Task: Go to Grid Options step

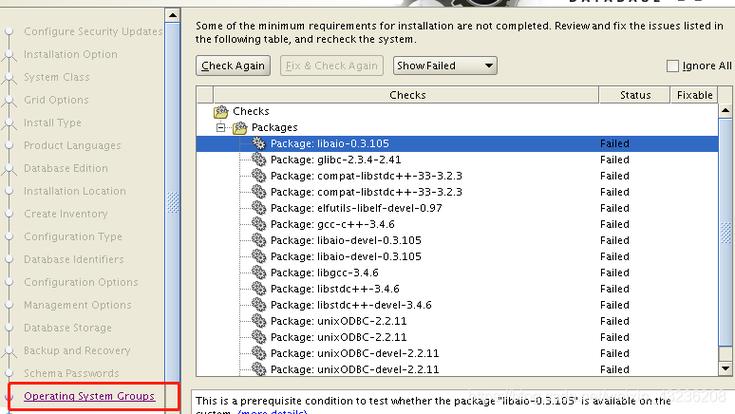Action: click(x=56, y=100)
